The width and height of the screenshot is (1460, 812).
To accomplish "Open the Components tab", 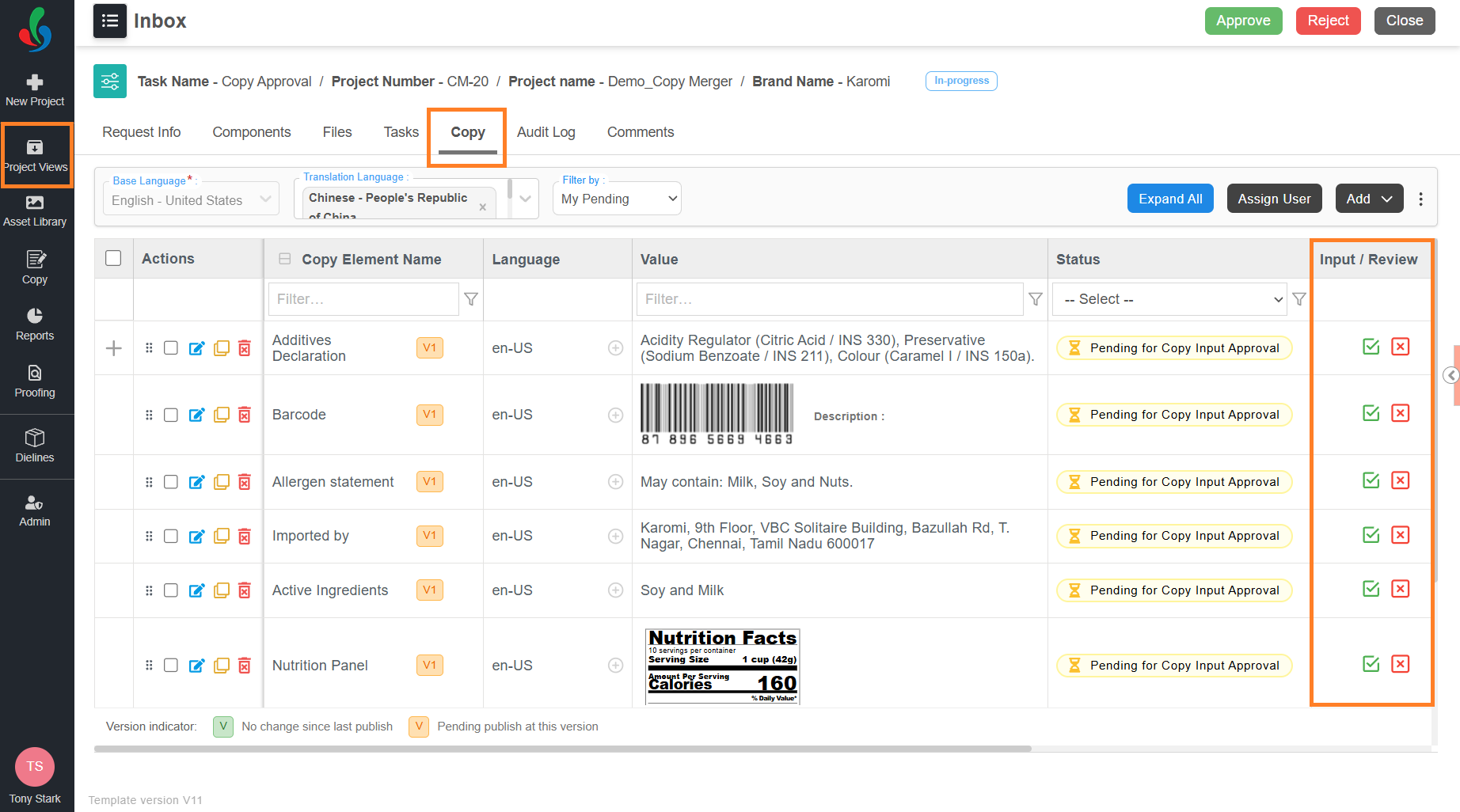I will click(x=252, y=132).
